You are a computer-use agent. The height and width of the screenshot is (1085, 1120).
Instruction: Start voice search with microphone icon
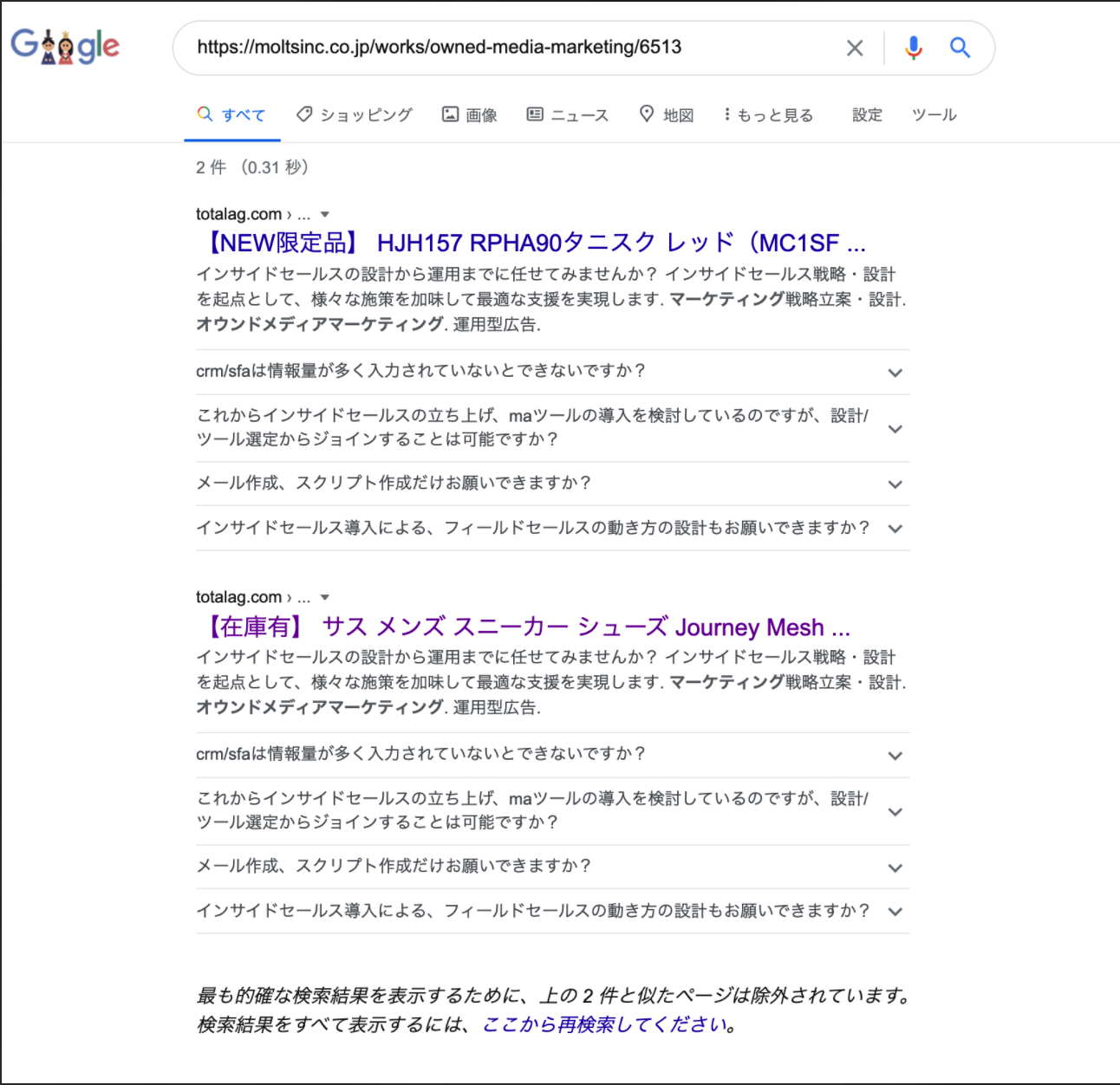[x=913, y=48]
